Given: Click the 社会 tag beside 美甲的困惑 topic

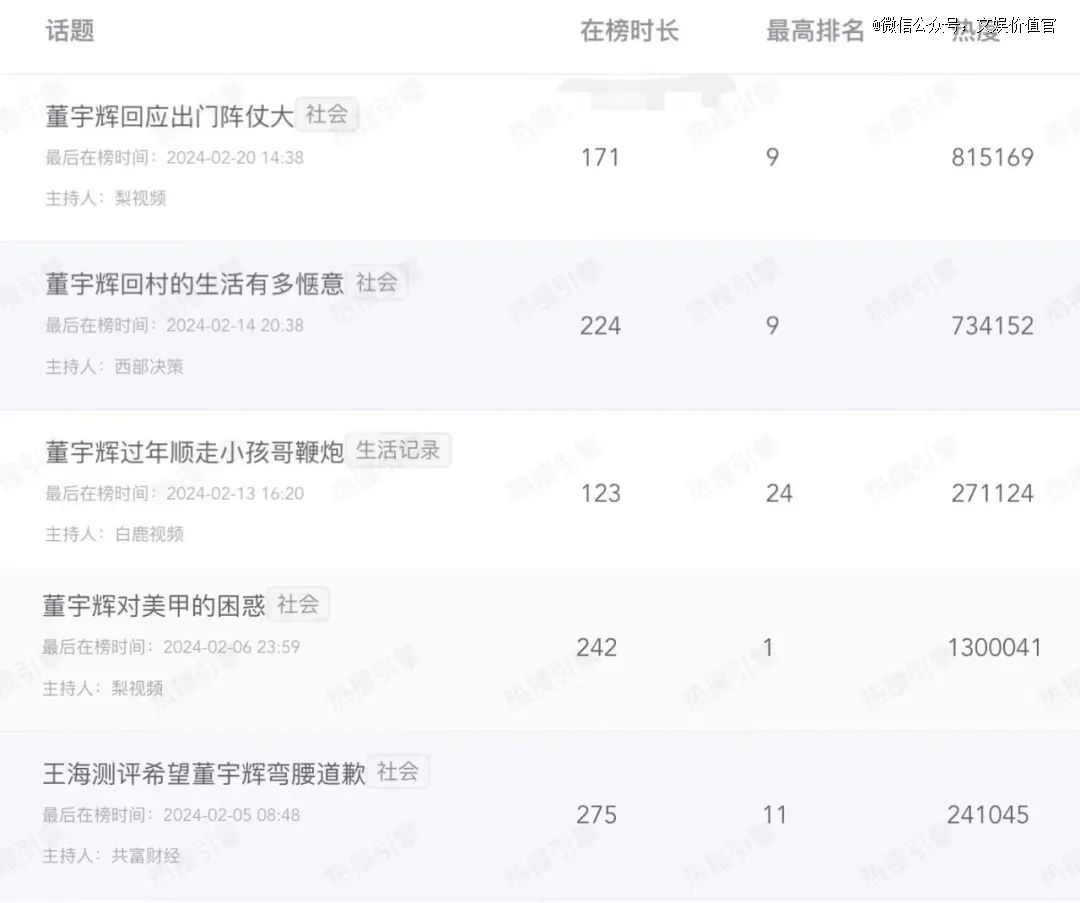Looking at the screenshot, I should pyautogui.click(x=298, y=604).
